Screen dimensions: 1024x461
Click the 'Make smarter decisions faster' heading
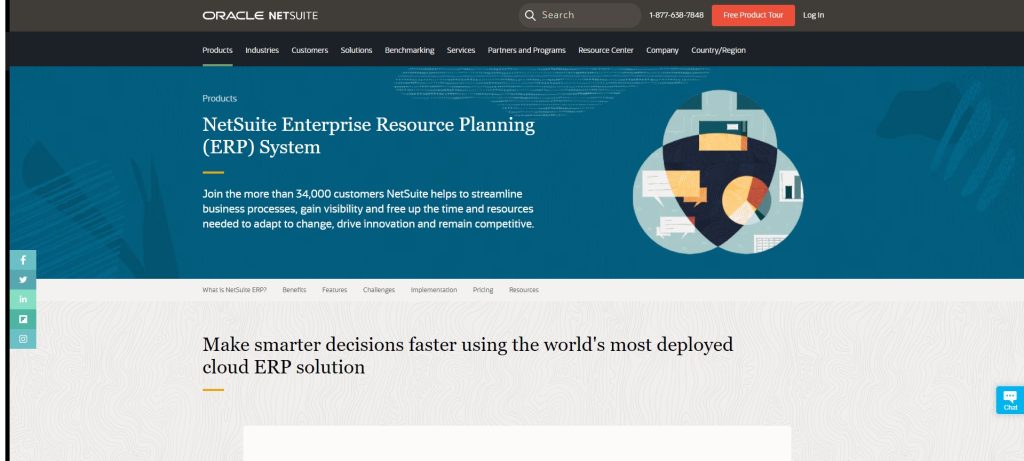(468, 355)
